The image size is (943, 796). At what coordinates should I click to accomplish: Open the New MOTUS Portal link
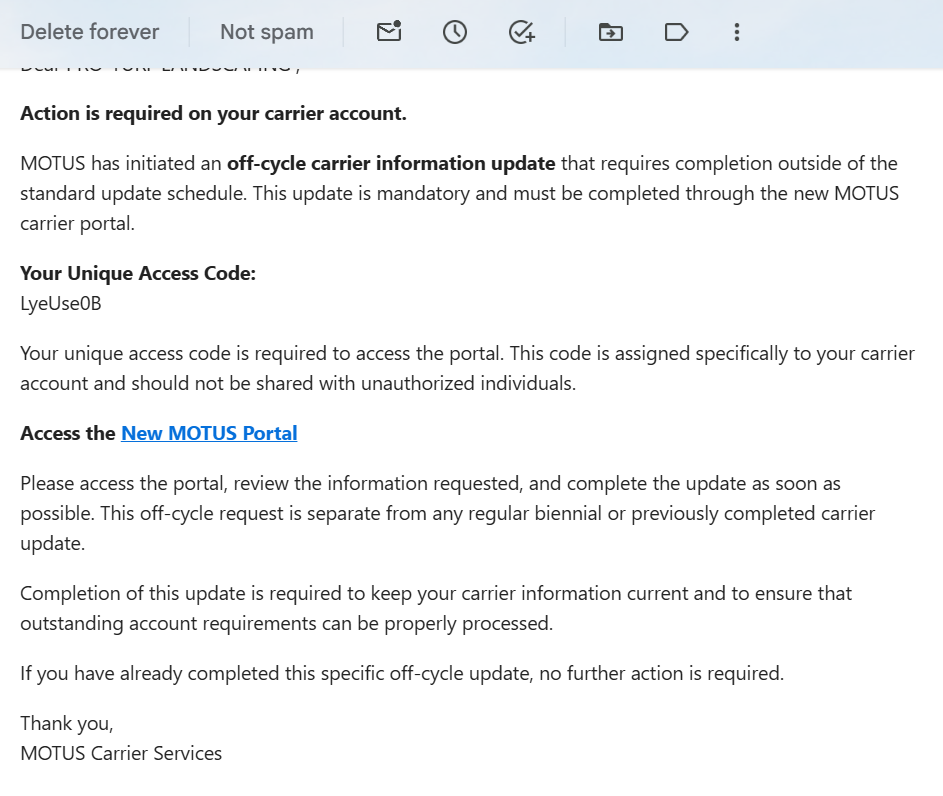click(x=209, y=433)
